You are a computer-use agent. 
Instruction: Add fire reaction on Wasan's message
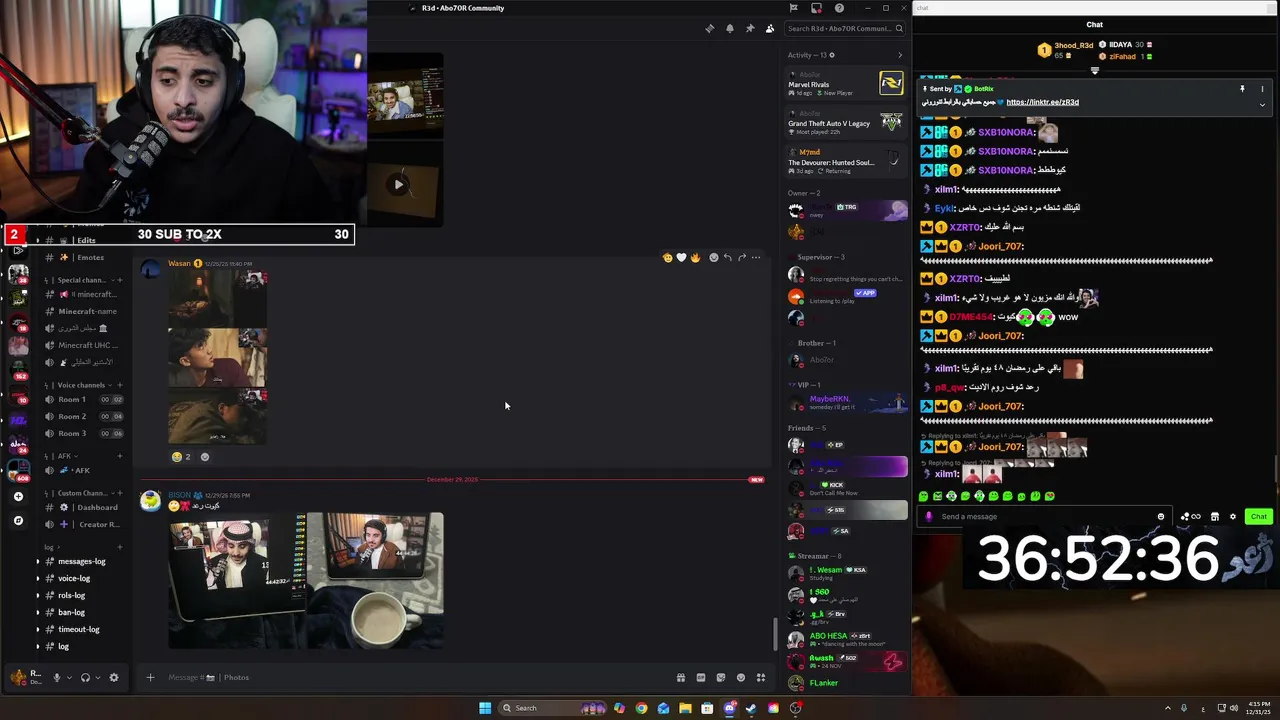[695, 258]
